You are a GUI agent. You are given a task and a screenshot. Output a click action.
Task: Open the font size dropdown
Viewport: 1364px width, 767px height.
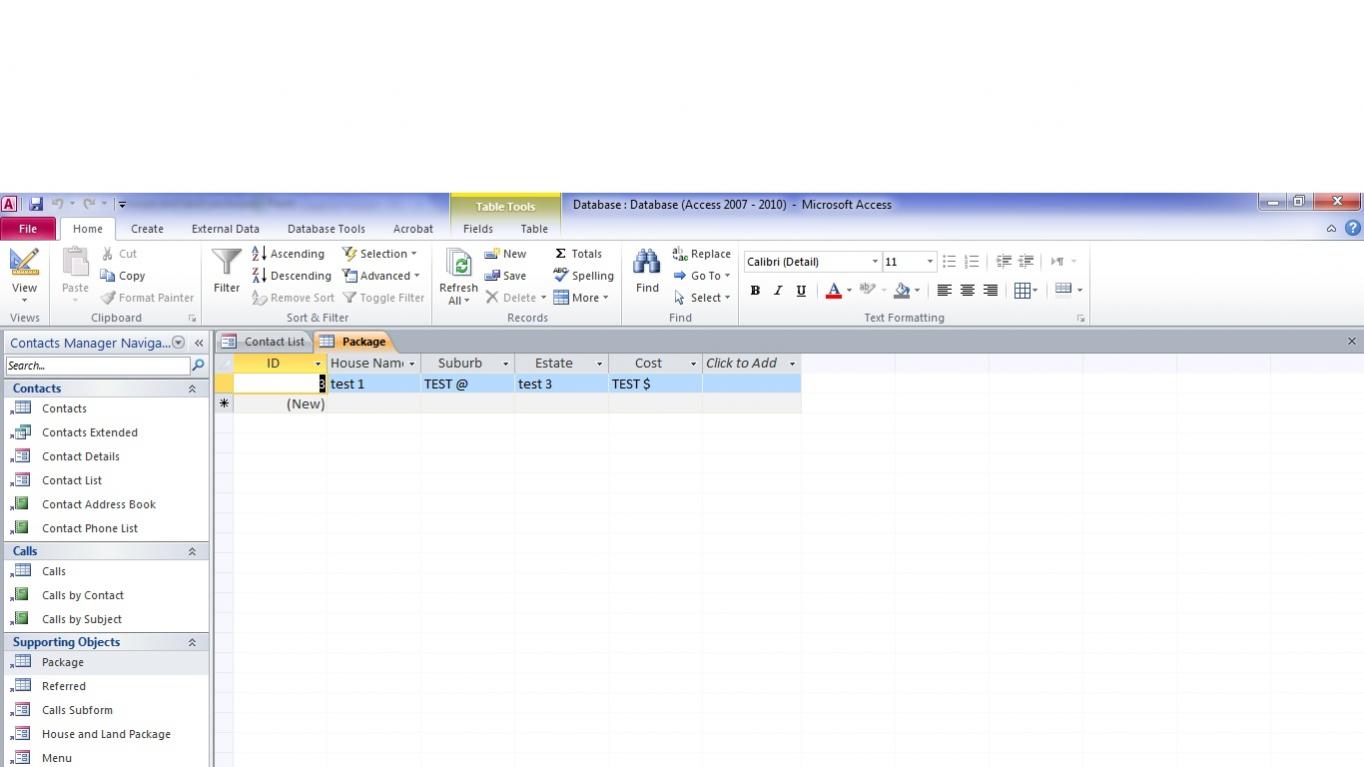[930, 262]
